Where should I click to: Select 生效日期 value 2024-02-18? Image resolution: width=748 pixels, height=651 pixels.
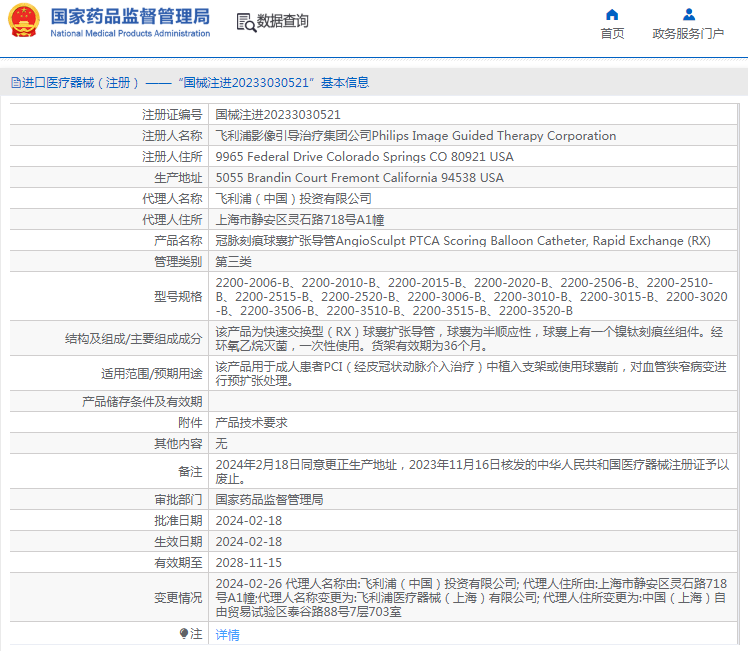249,542
